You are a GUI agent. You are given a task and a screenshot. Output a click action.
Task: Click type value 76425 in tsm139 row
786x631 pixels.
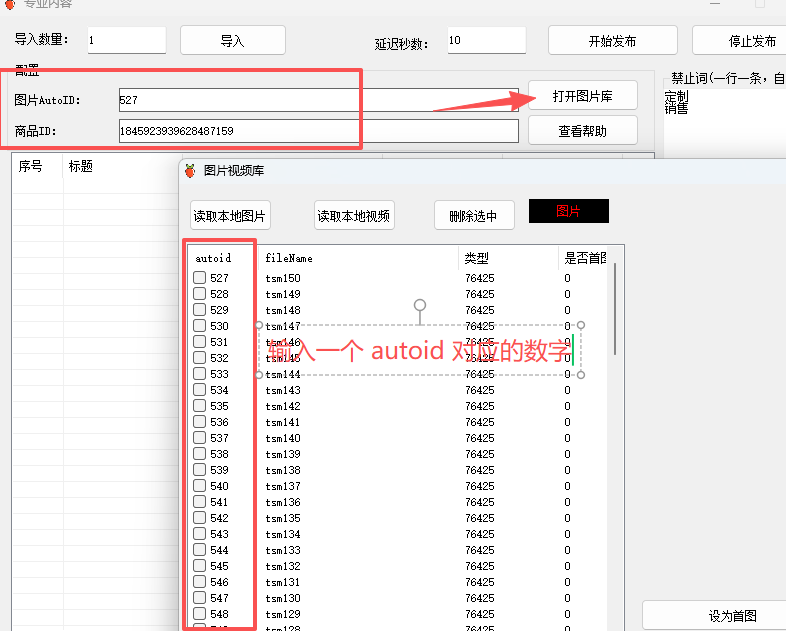tap(480, 454)
